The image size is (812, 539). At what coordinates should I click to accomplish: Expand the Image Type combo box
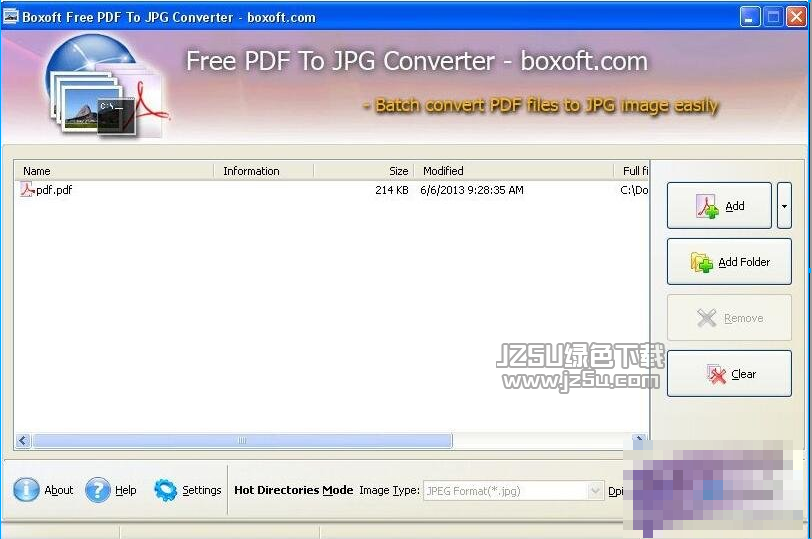pyautogui.click(x=596, y=490)
